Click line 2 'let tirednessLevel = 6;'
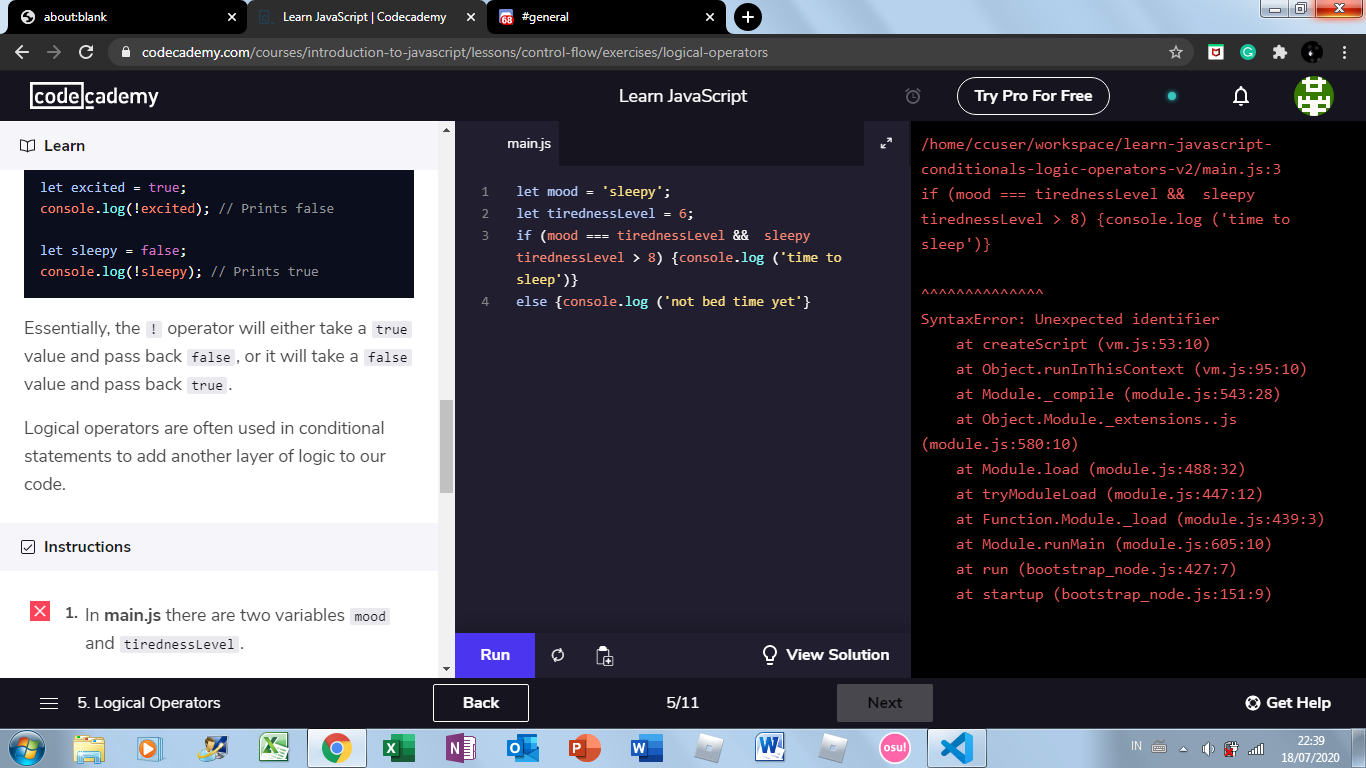 click(x=605, y=213)
